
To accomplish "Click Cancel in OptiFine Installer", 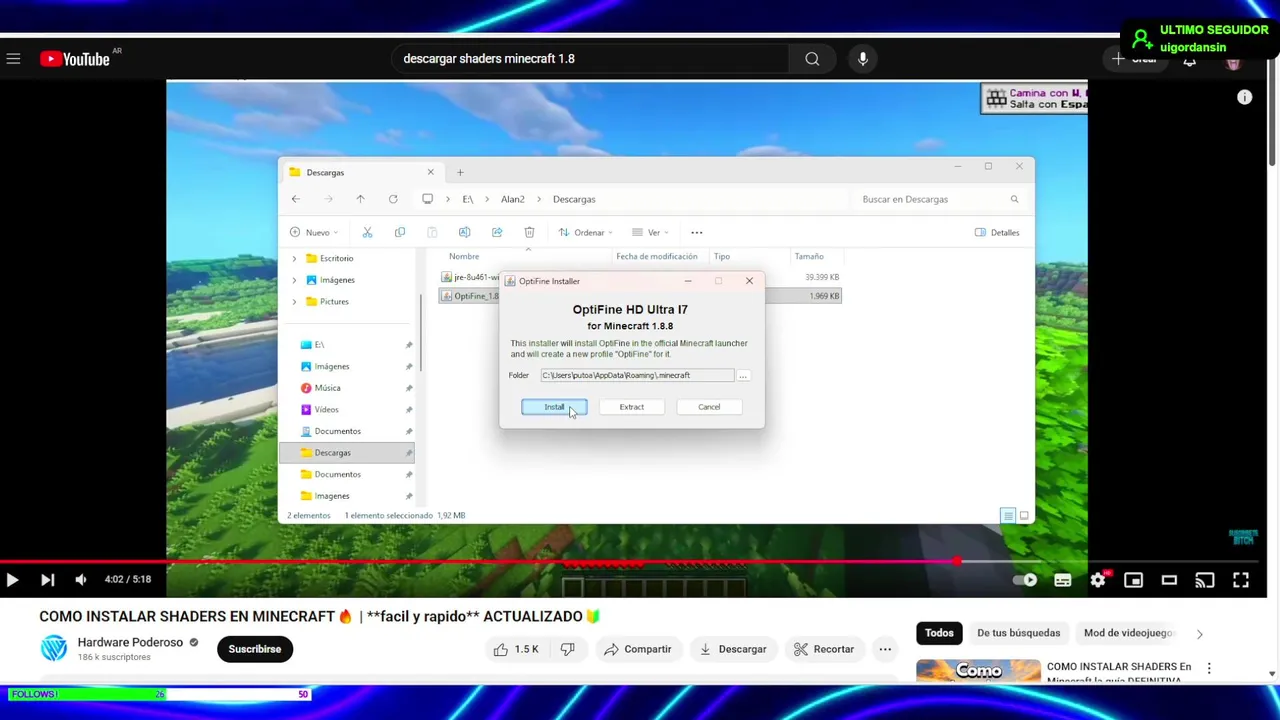I will pos(709,407).
